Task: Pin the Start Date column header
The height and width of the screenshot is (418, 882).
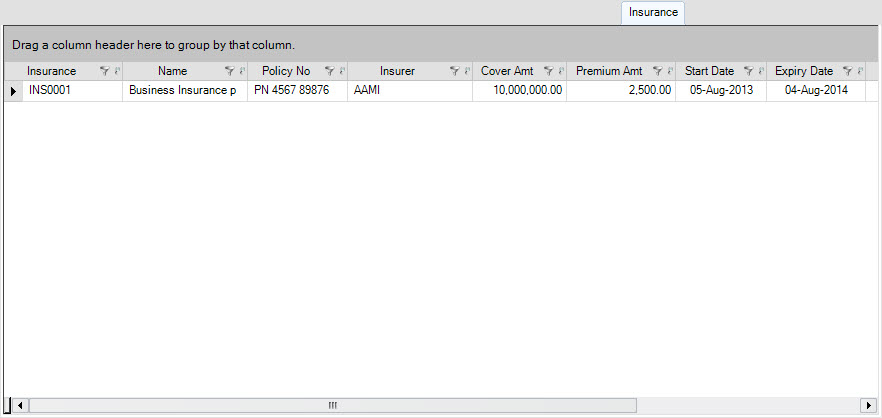Action: coord(761,71)
